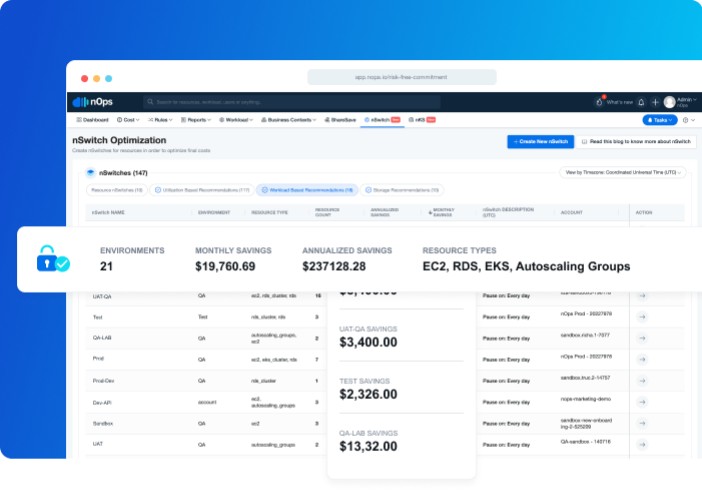Open arrow action for UAT-QA row
702x500 pixels.
[x=642, y=296]
